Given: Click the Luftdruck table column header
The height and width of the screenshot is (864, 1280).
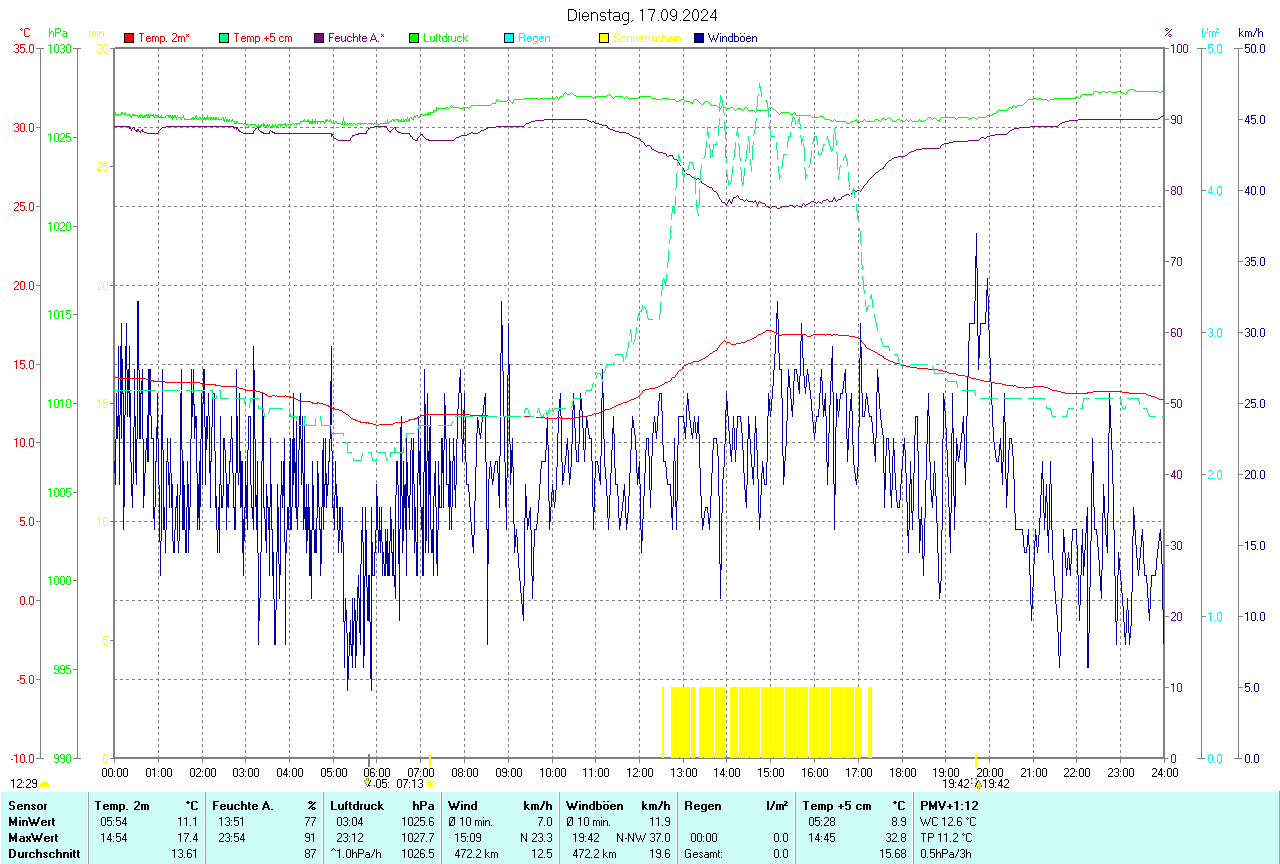Looking at the screenshot, I should [357, 806].
